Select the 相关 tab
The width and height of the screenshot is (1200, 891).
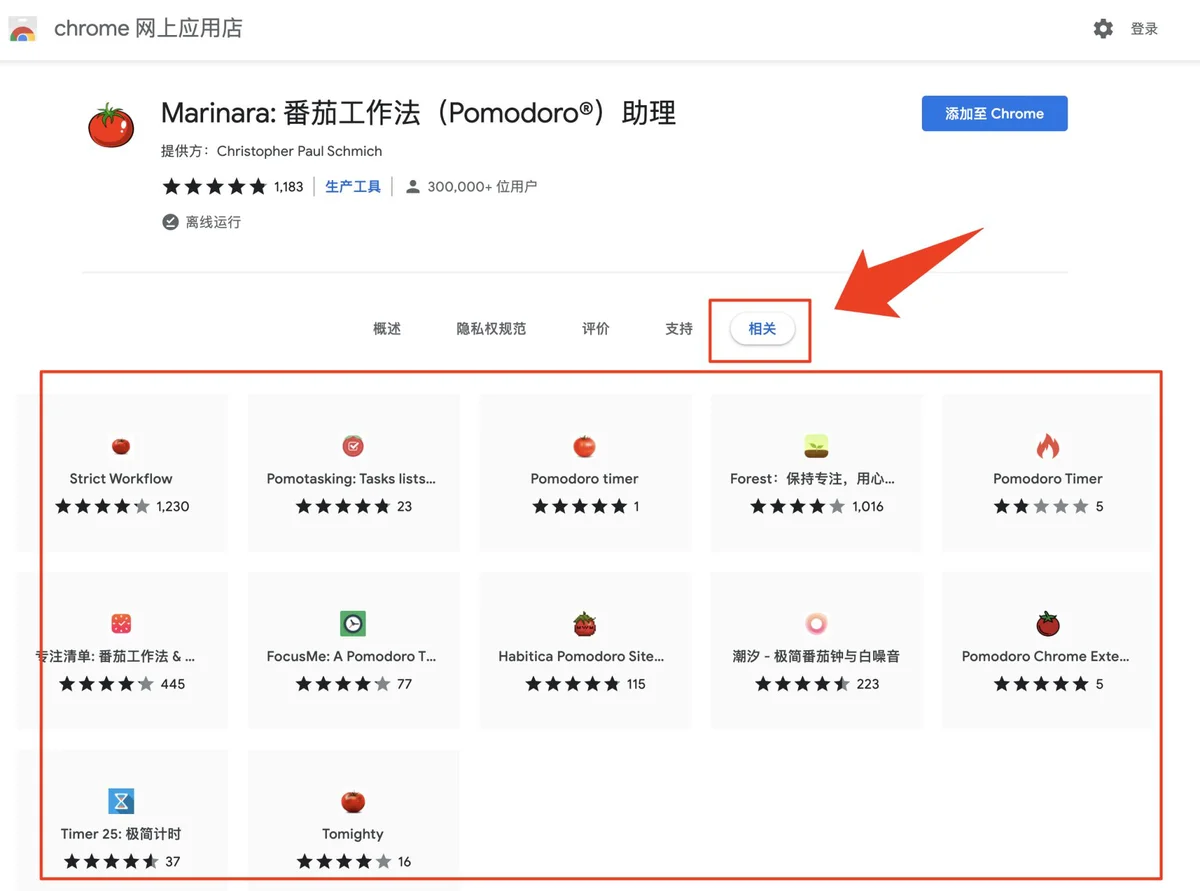762,329
